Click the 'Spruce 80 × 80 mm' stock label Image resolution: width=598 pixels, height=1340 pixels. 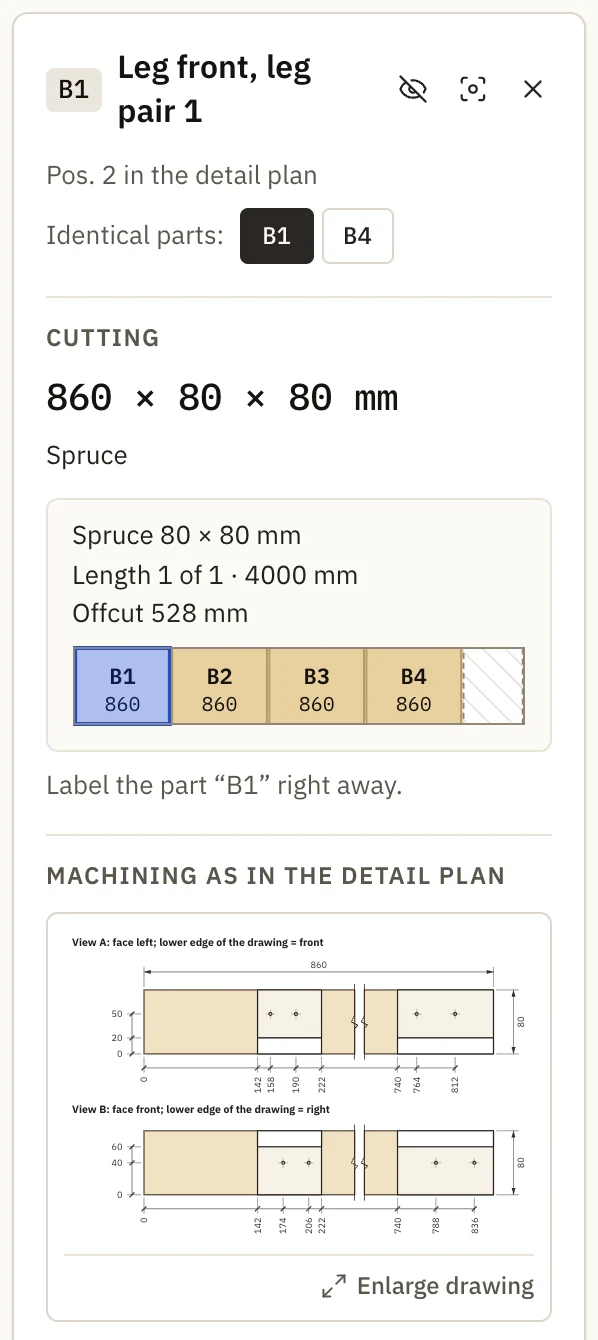pyautogui.click(x=187, y=535)
